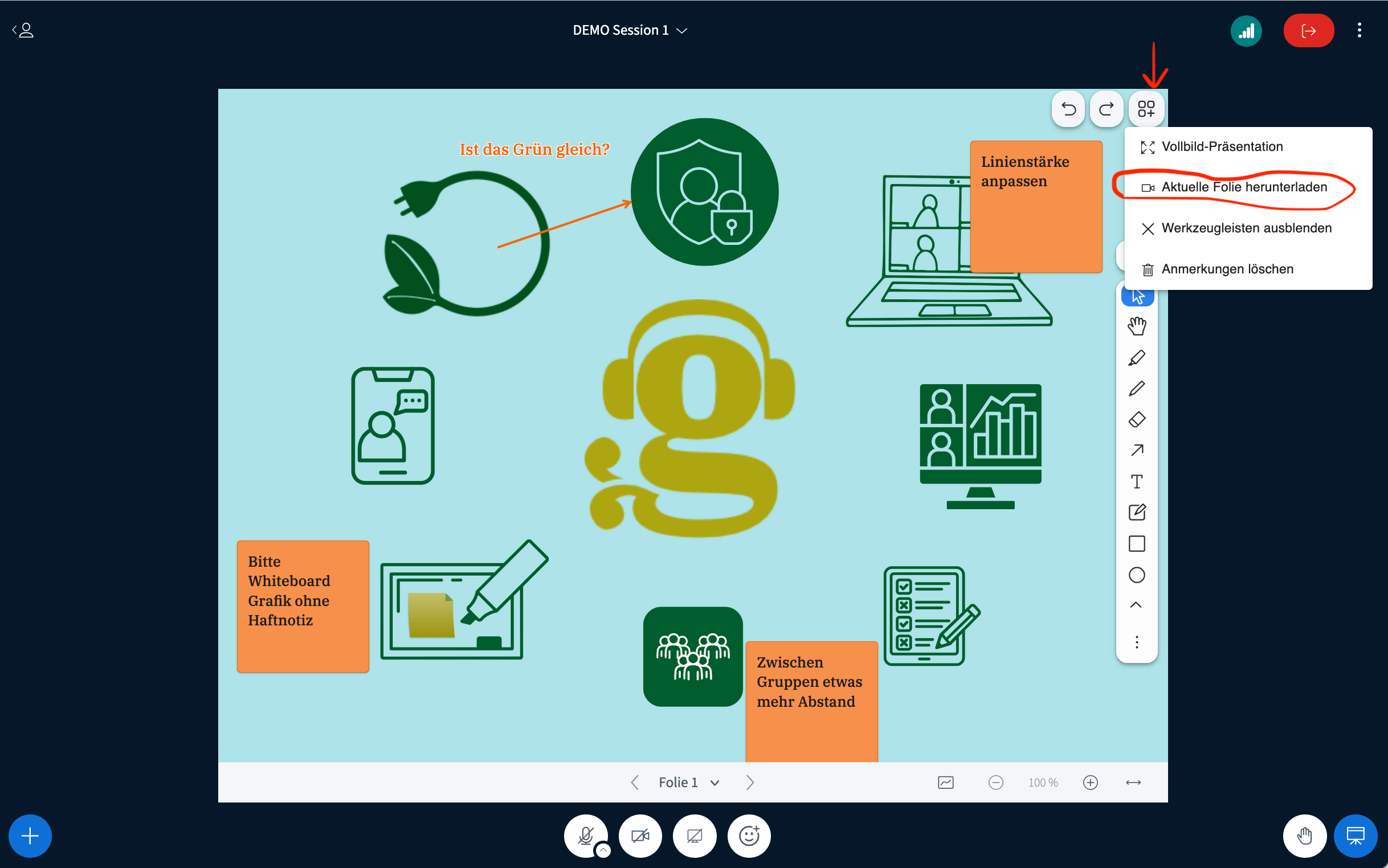
Task: Click the red leave session button
Action: [x=1308, y=30]
